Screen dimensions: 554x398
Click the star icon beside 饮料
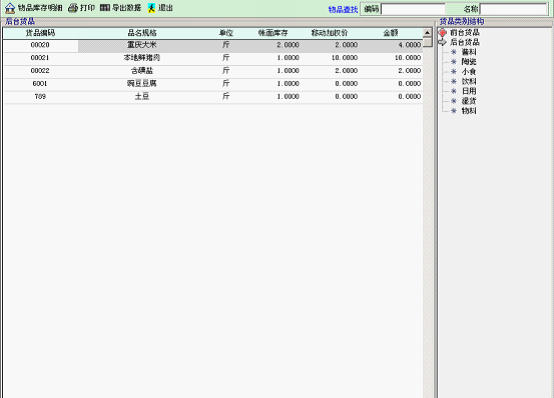(454, 81)
